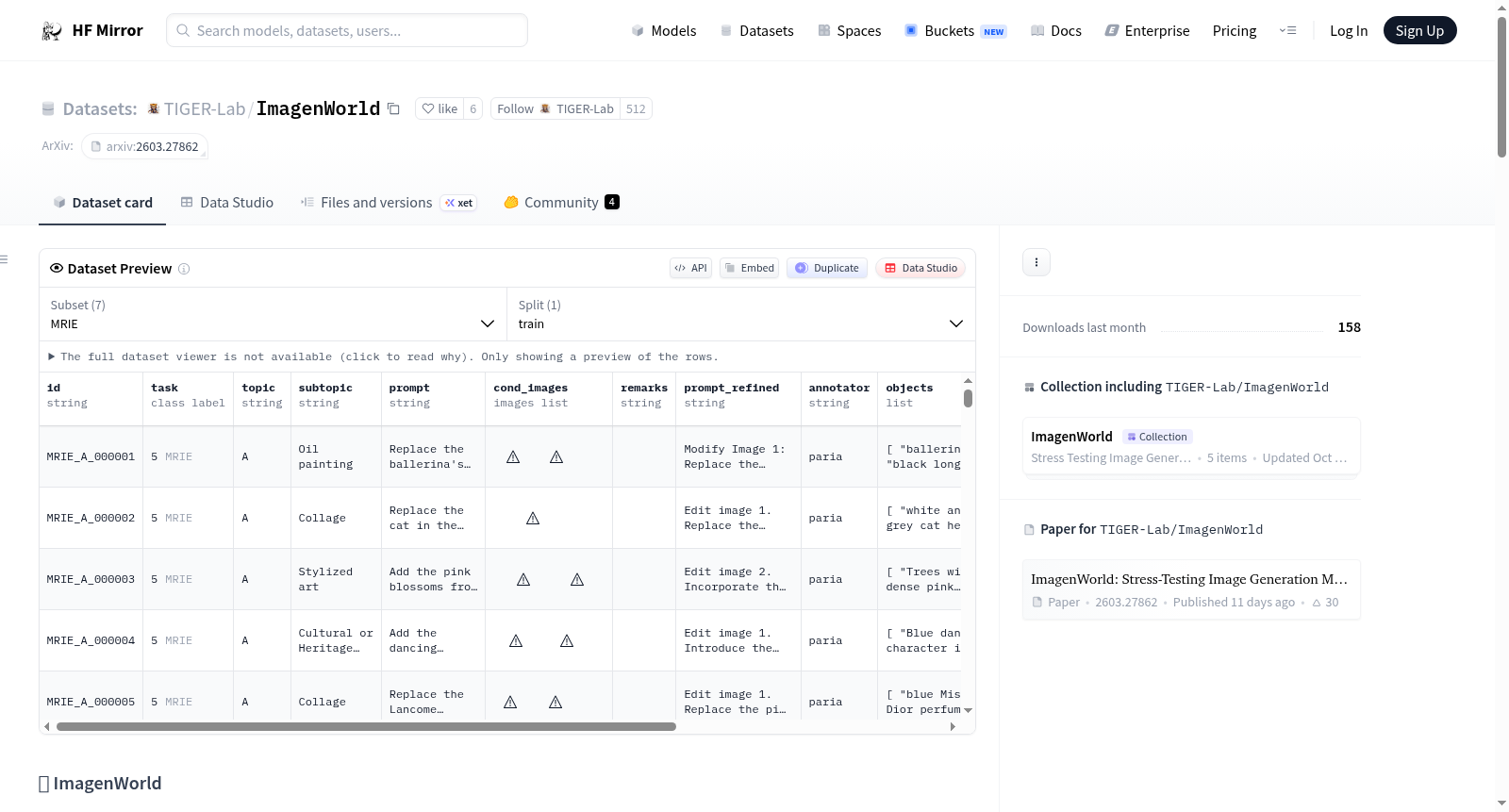Go to Datasets in top navigation
Viewport: 1509px width, 812px height.
point(757,31)
